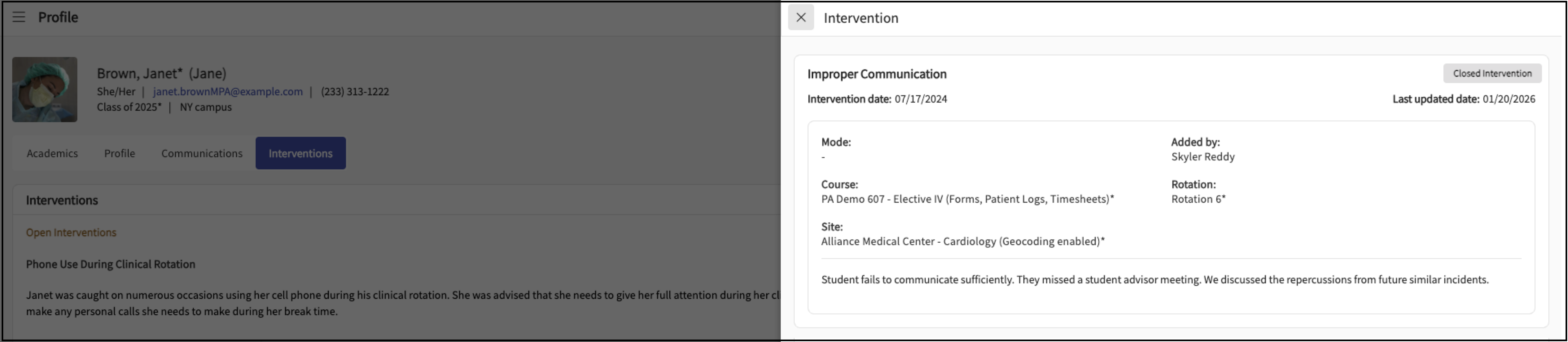Image resolution: width=1568 pixels, height=342 pixels.
Task: Click Janet Brown's profile photo
Action: (x=45, y=90)
